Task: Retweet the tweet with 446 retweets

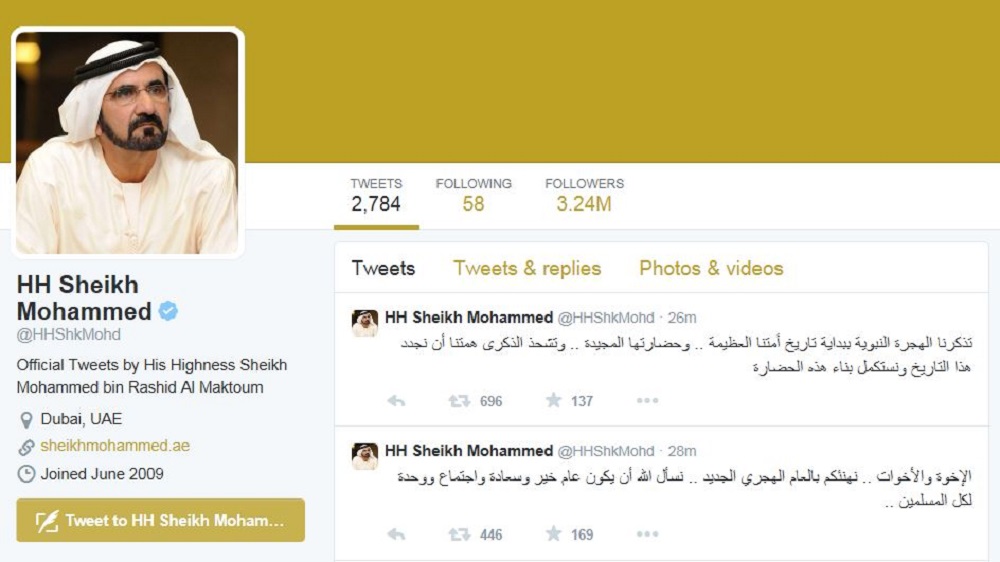Action: pyautogui.click(x=459, y=534)
